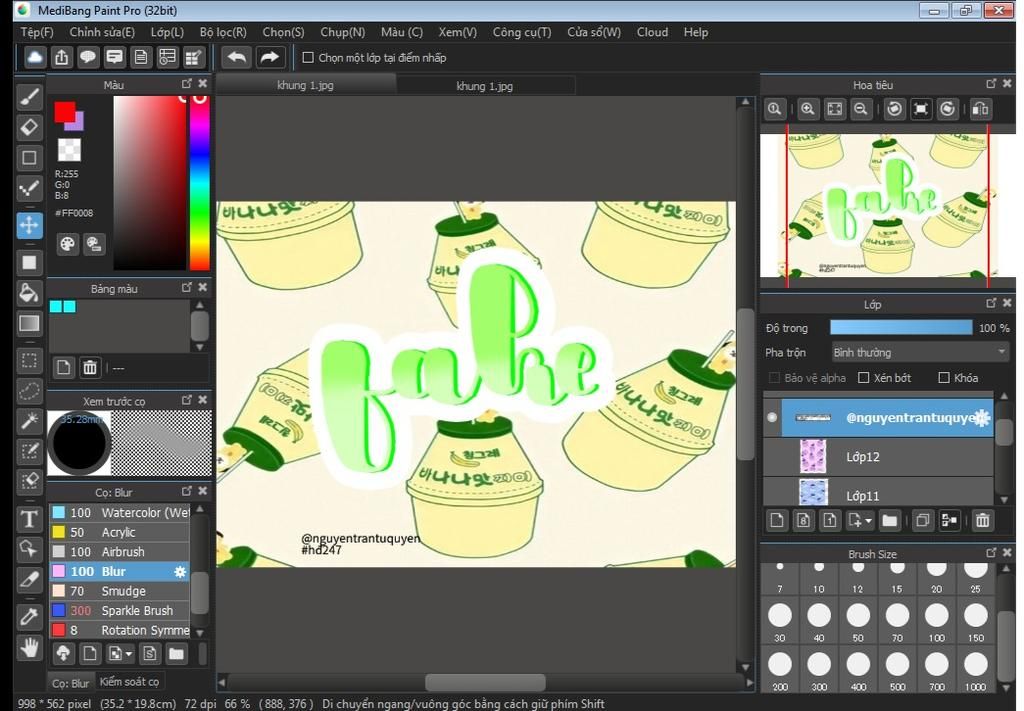Click the trash icon in Bảng màu
1024x711 pixels.
[90, 368]
